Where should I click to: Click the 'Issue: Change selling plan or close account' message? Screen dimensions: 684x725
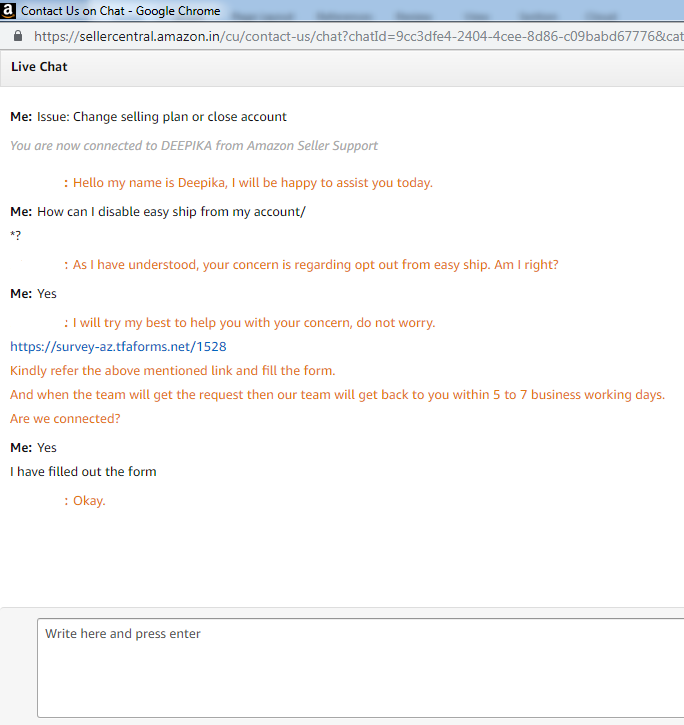(162, 117)
